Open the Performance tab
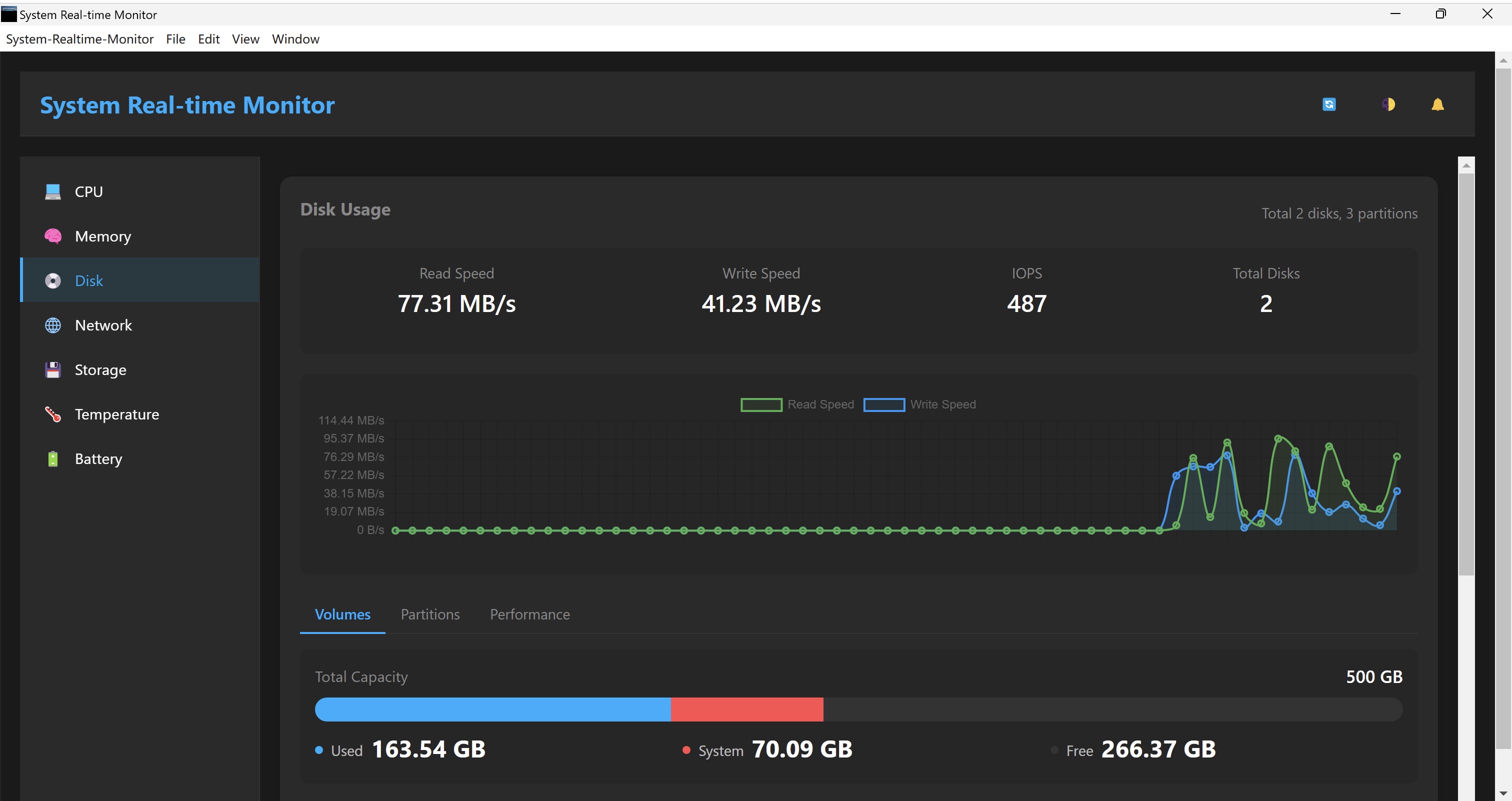 pos(529,614)
